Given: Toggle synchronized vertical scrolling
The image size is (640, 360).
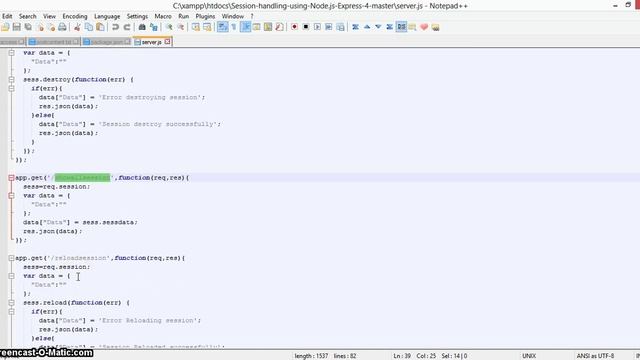Looking at the screenshot, I should [196, 27].
